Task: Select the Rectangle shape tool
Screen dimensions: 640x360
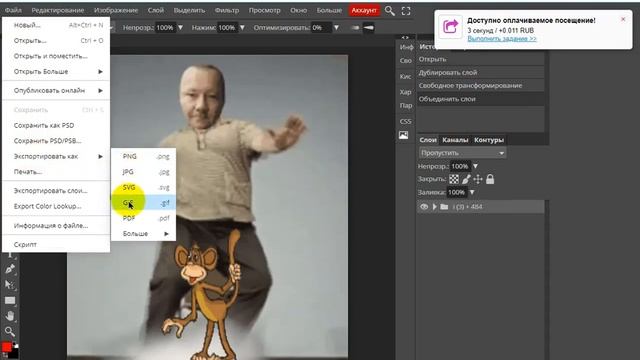Action: (x=10, y=301)
